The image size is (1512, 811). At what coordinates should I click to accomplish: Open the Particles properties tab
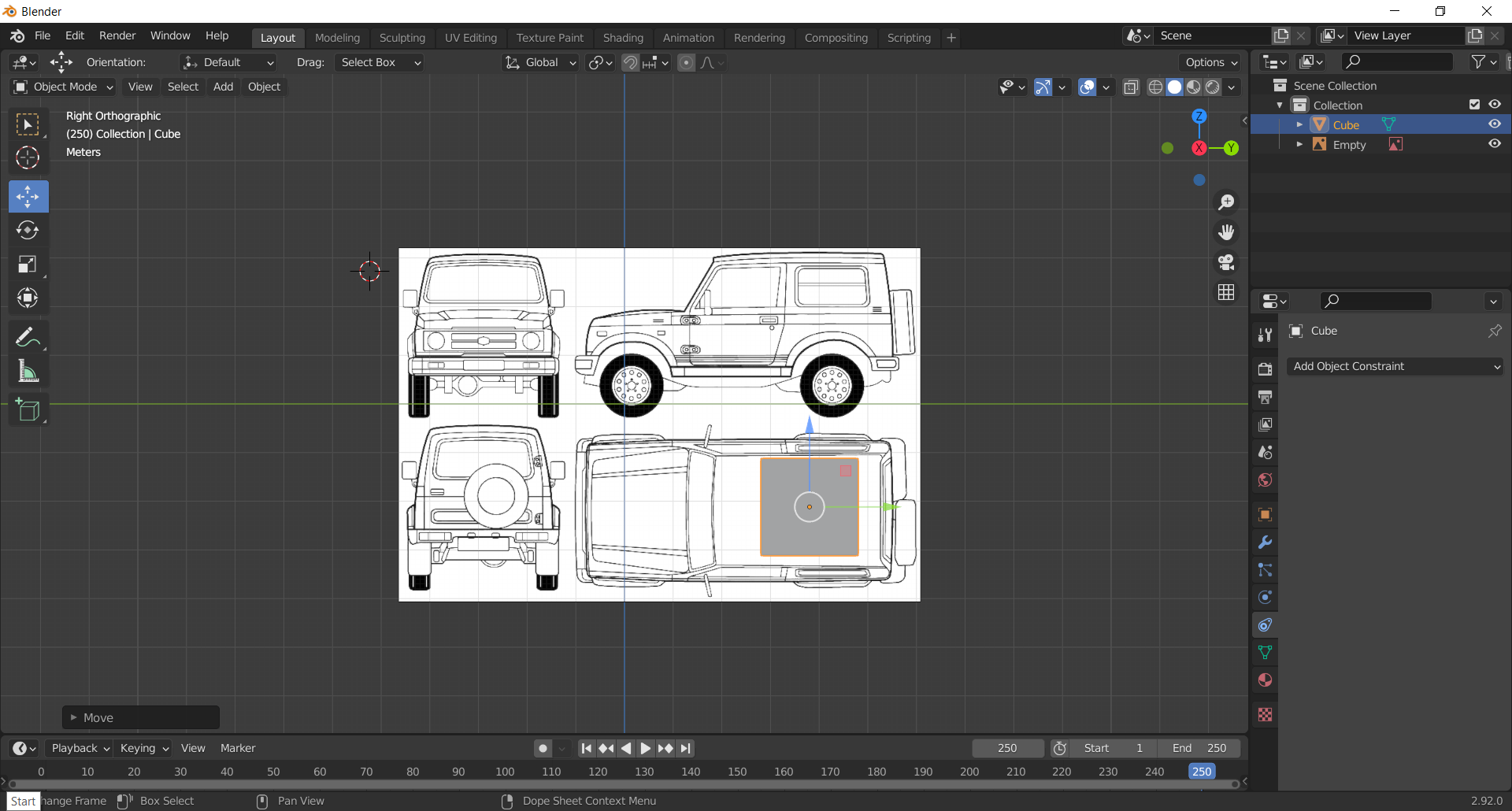(x=1265, y=570)
